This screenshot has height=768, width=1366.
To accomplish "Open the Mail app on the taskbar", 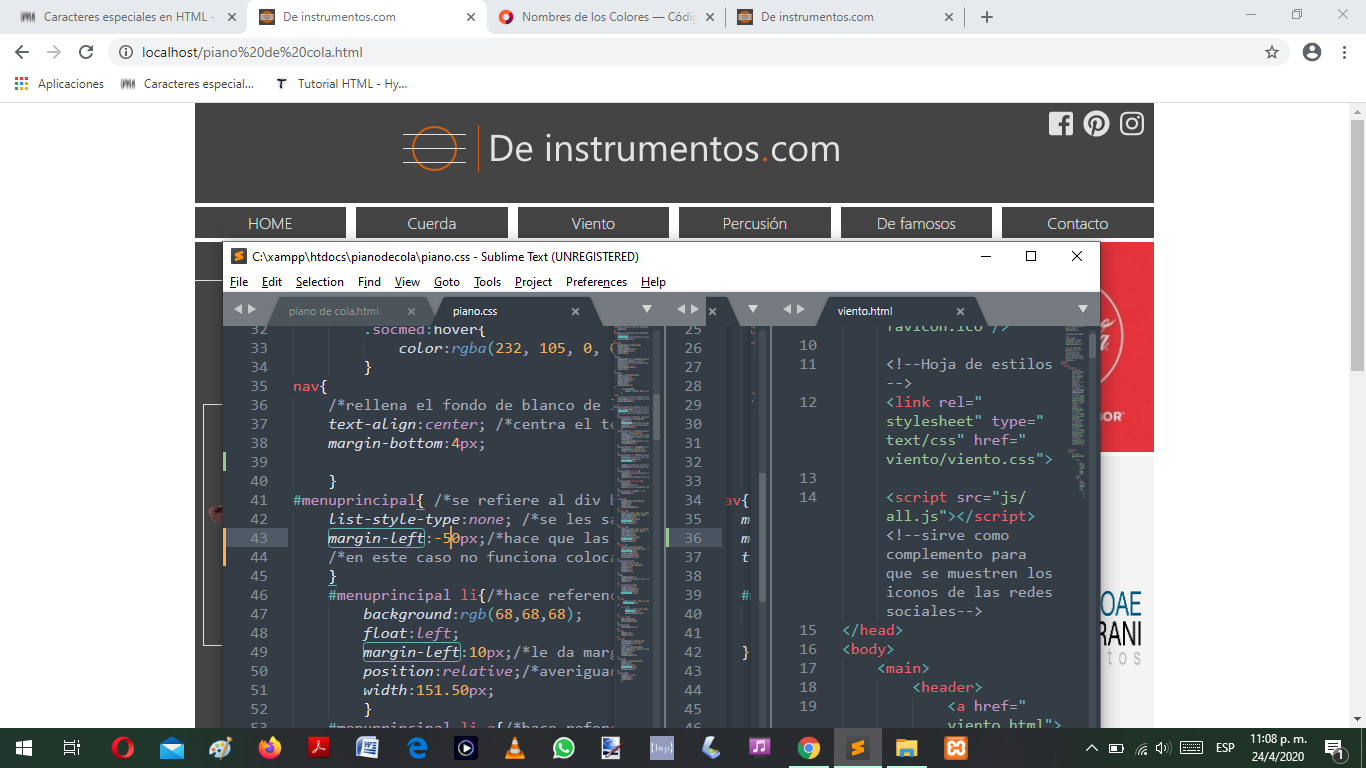I will (172, 748).
